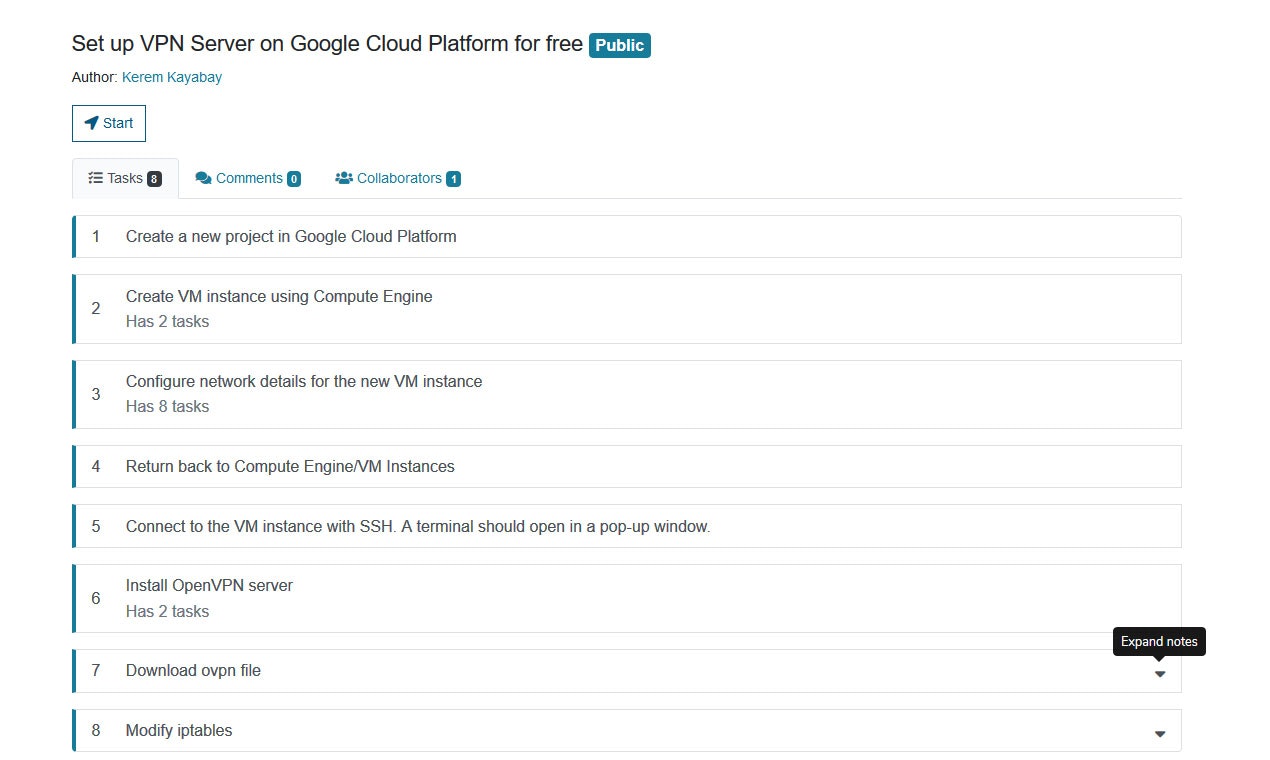Expand notes for Modify iptables task
Image resolution: width=1270 pixels, height=760 pixels.
[1160, 734]
